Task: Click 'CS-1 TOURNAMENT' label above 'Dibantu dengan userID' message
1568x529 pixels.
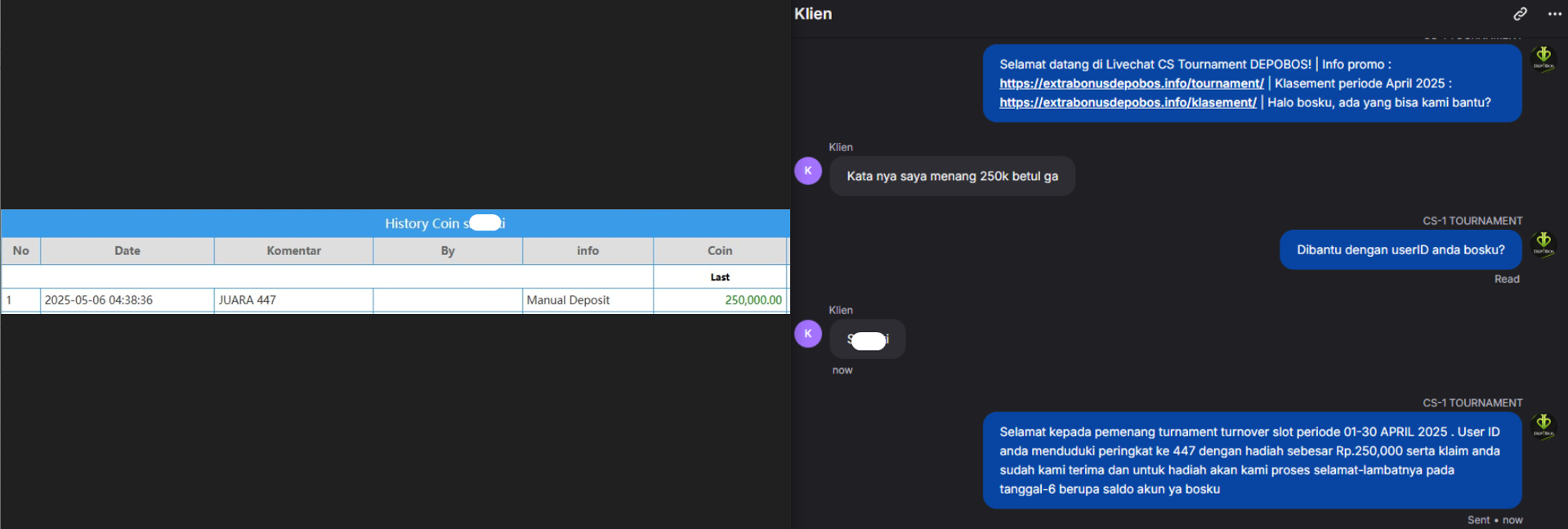Action: pos(1472,221)
